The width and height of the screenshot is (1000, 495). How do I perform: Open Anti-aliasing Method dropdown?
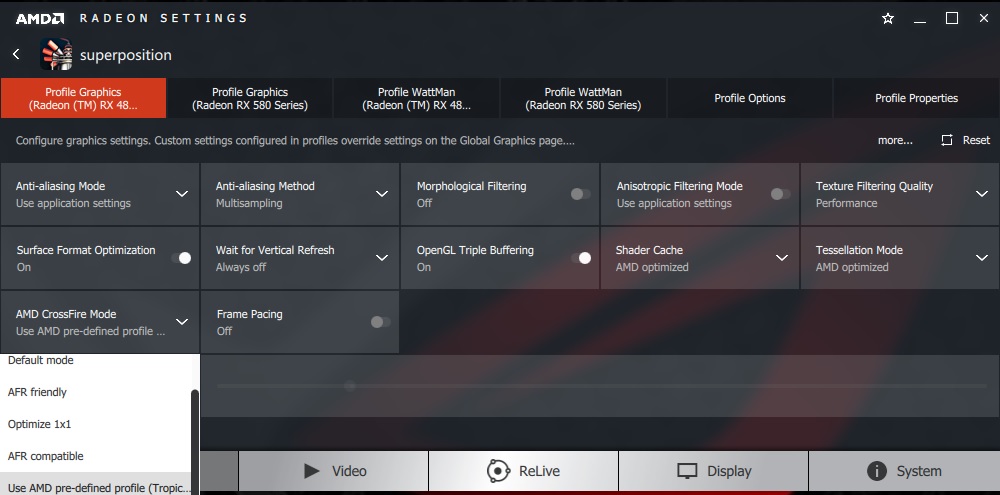(x=382, y=194)
